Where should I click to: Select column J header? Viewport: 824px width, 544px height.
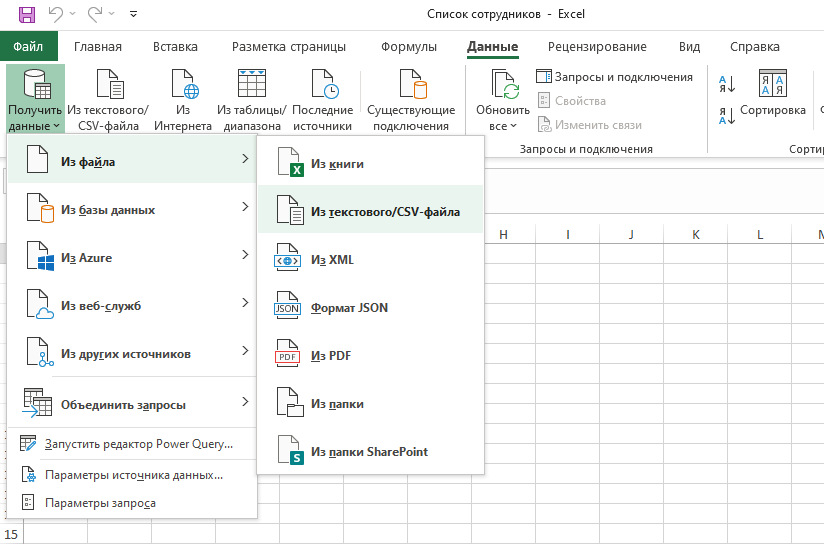631,234
